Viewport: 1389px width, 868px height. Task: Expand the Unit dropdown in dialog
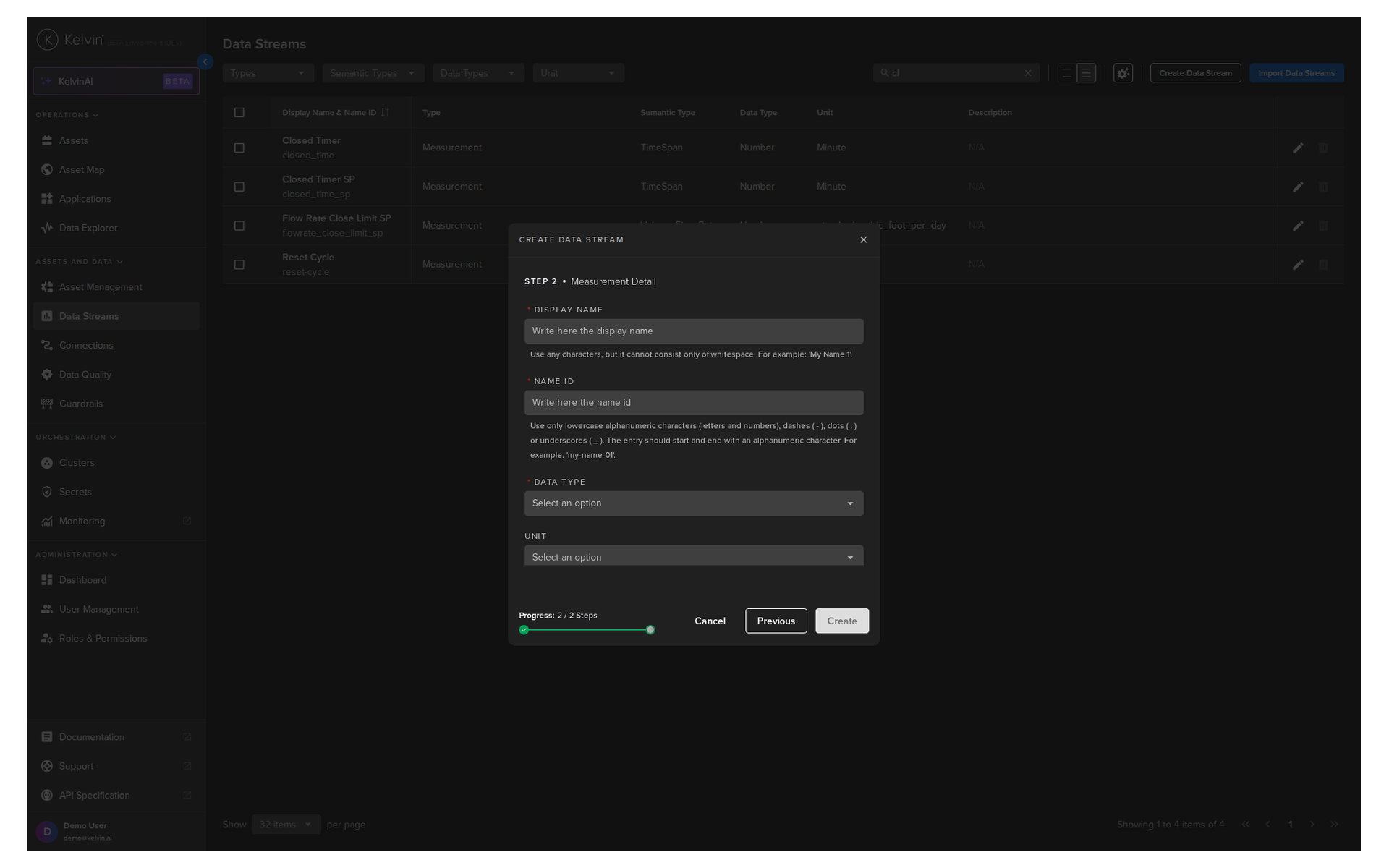693,556
